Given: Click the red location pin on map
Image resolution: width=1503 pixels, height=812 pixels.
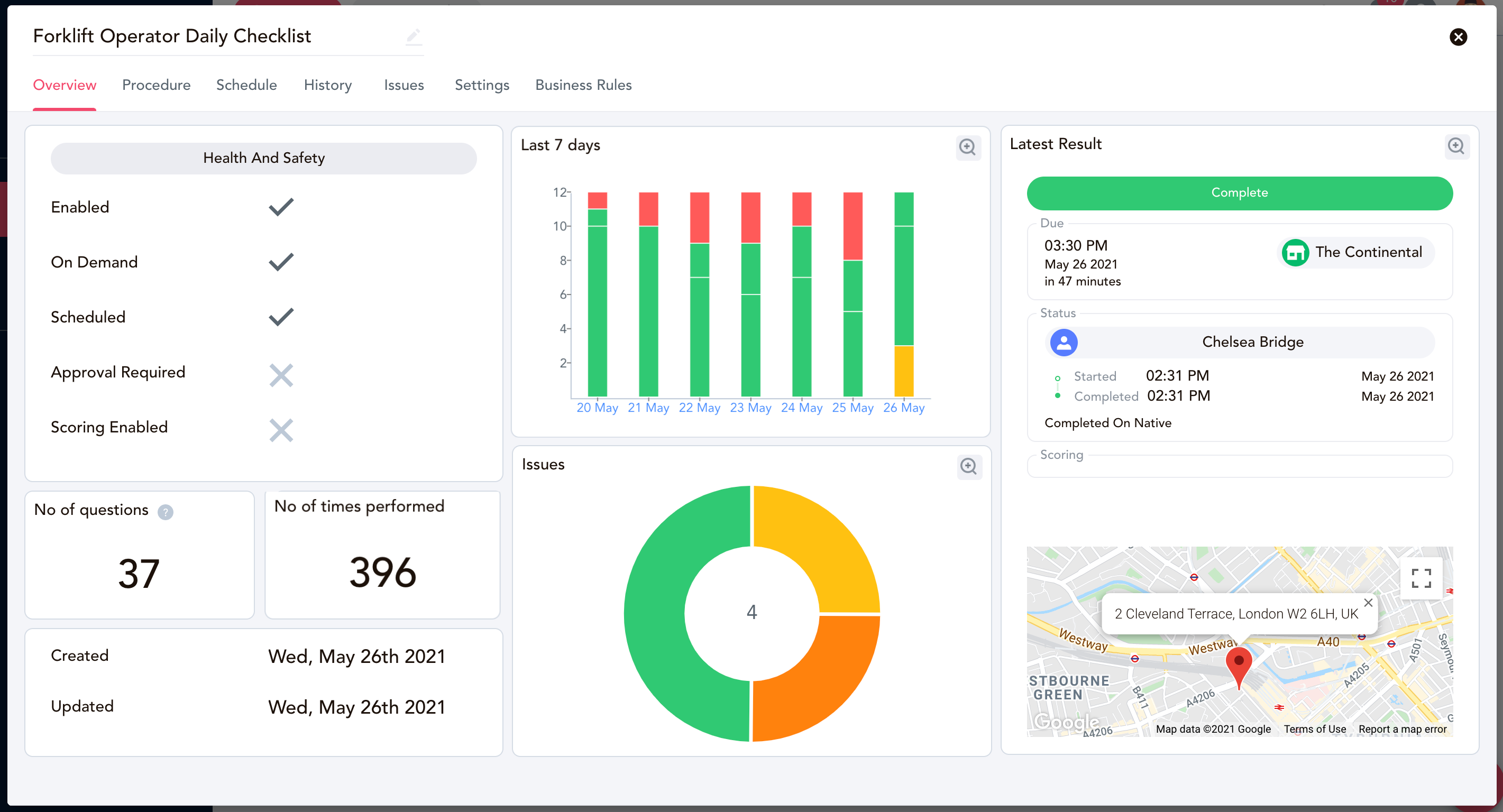Looking at the screenshot, I should [1239, 667].
